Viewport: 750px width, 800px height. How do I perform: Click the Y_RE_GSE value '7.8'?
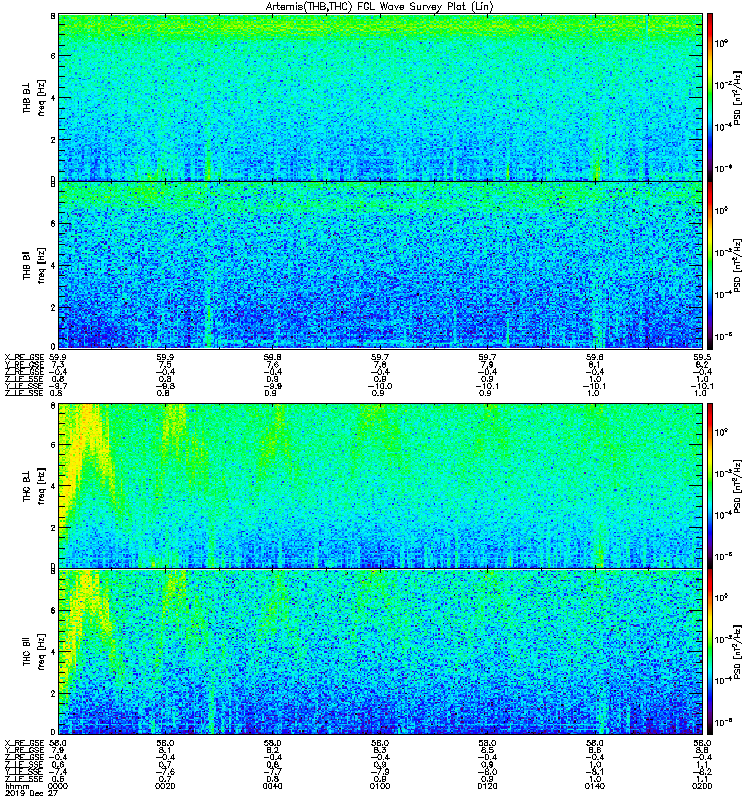coord(380,364)
